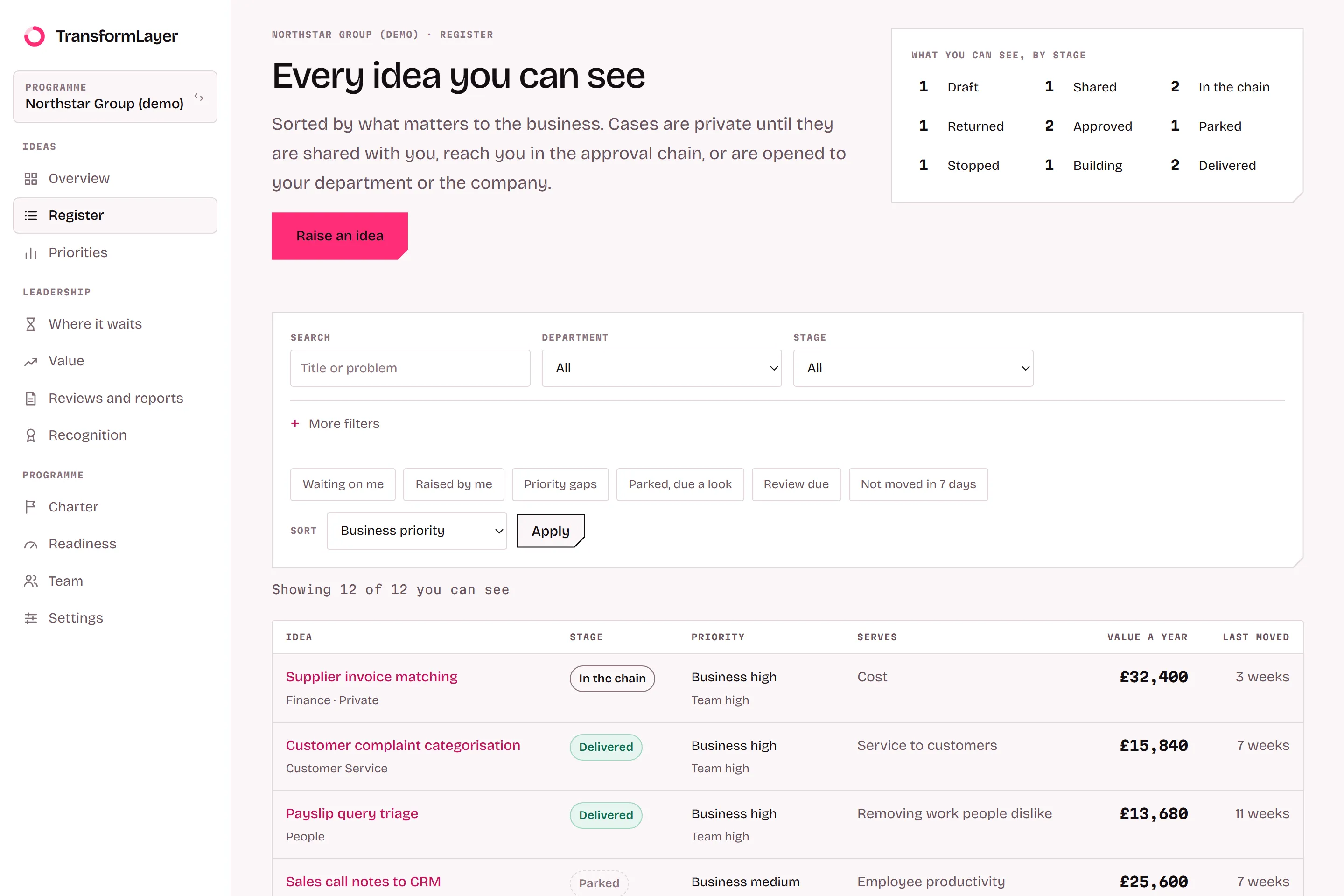This screenshot has height=896, width=1344.
Task: Open the Supplier invoice matching idea
Action: (371, 677)
